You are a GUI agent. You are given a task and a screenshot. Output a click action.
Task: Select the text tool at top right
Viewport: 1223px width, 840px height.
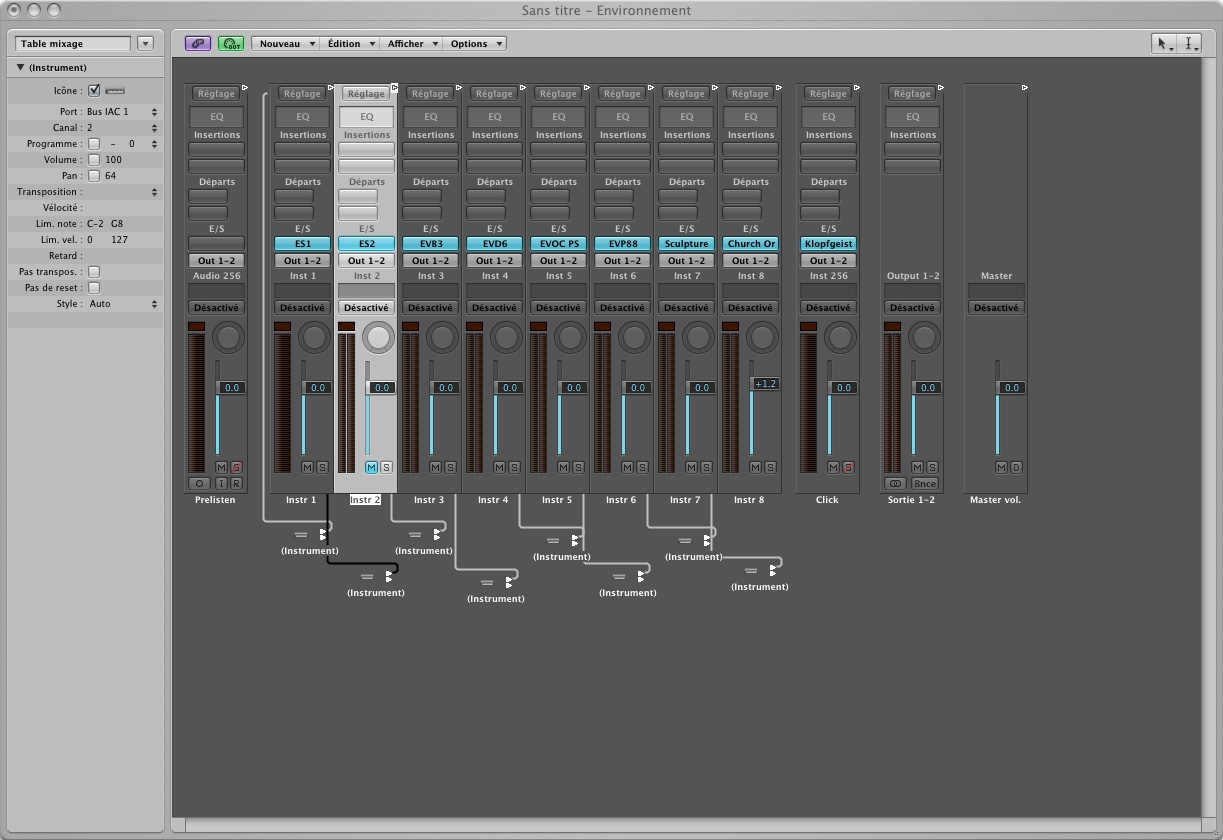coord(1190,44)
